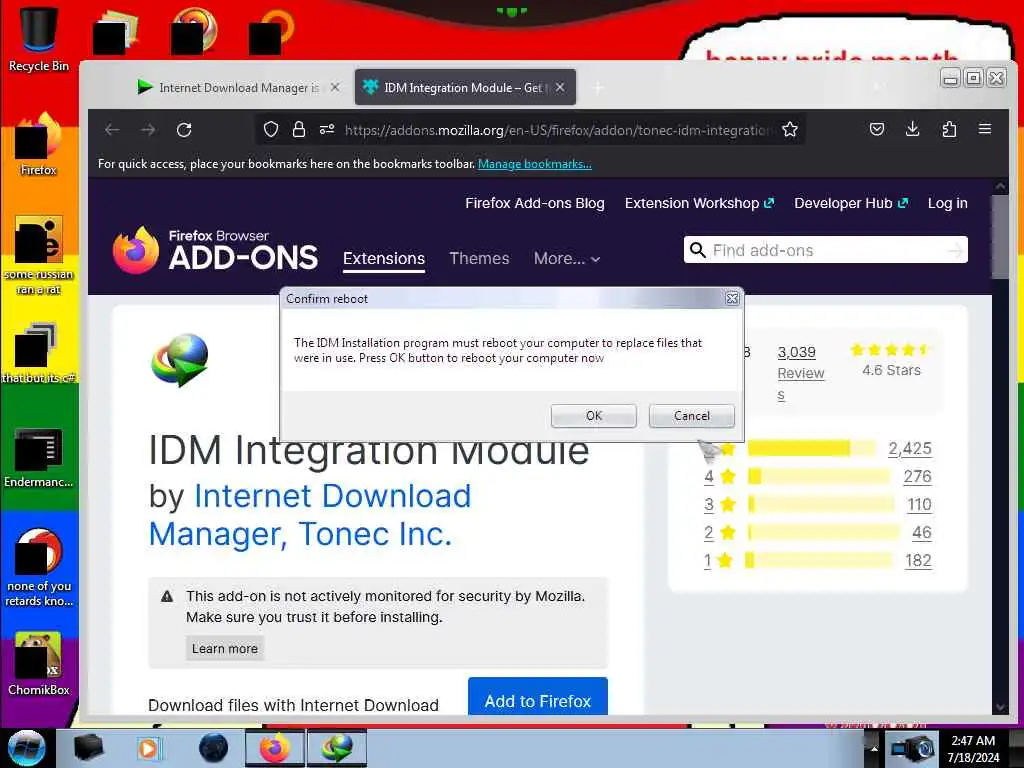Click the Find add-ons search field
Screen dimensions: 1024x768
coord(825,250)
